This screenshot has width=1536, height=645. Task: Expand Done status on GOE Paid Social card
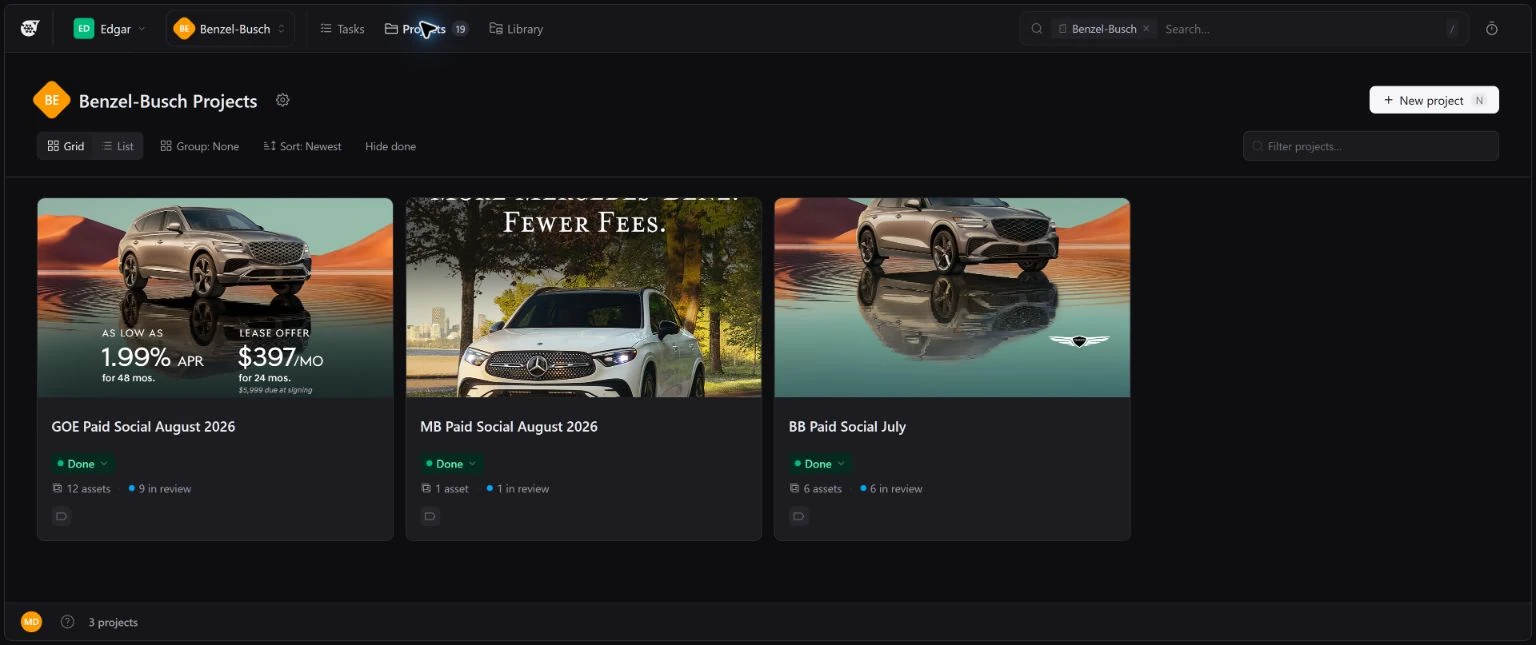click(x=82, y=464)
